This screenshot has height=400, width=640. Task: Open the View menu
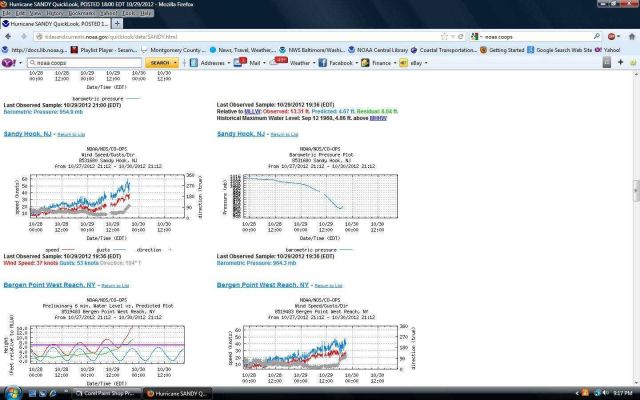[x=36, y=13]
